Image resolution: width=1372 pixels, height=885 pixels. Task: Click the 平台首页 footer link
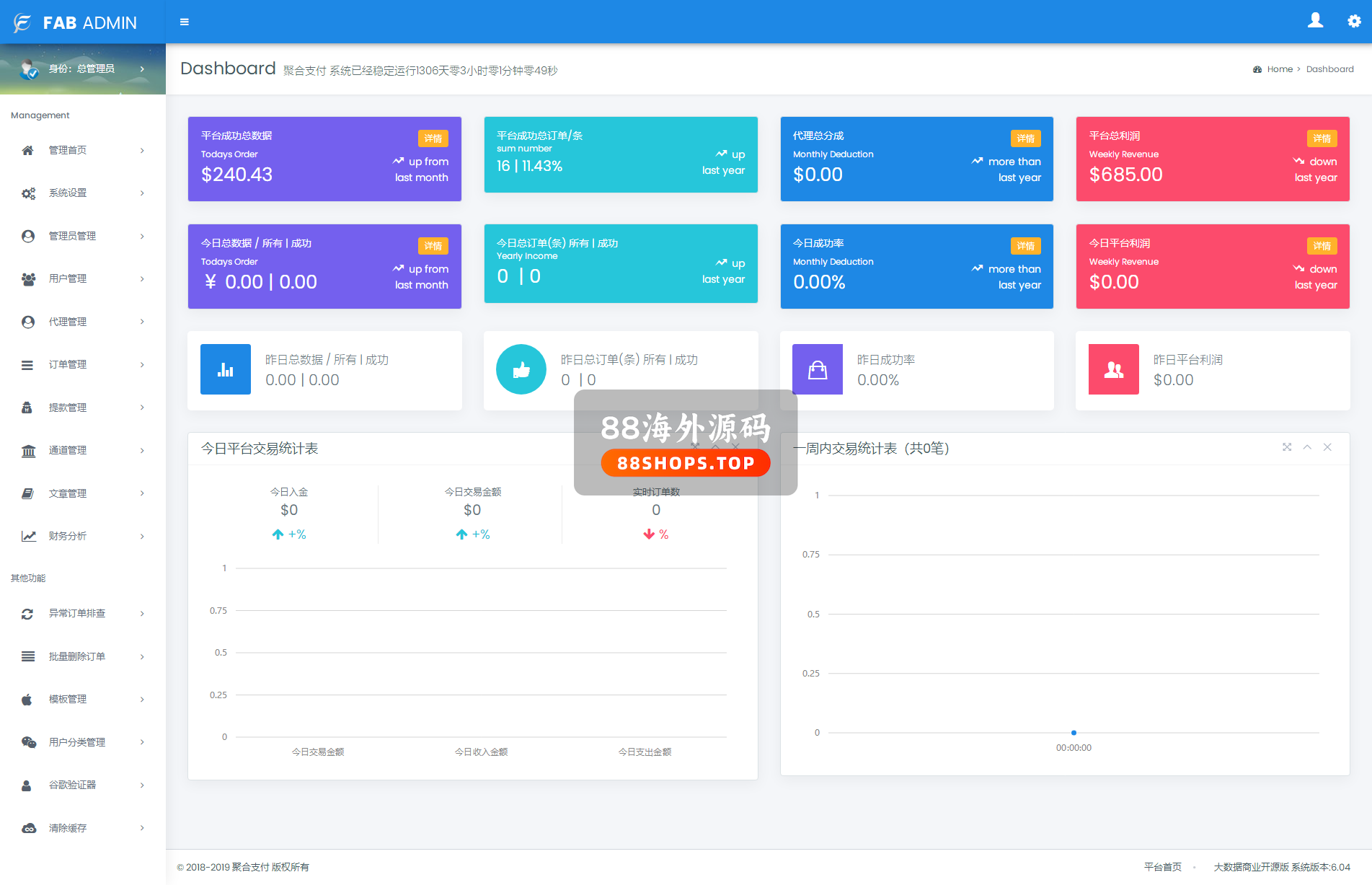click(1162, 867)
